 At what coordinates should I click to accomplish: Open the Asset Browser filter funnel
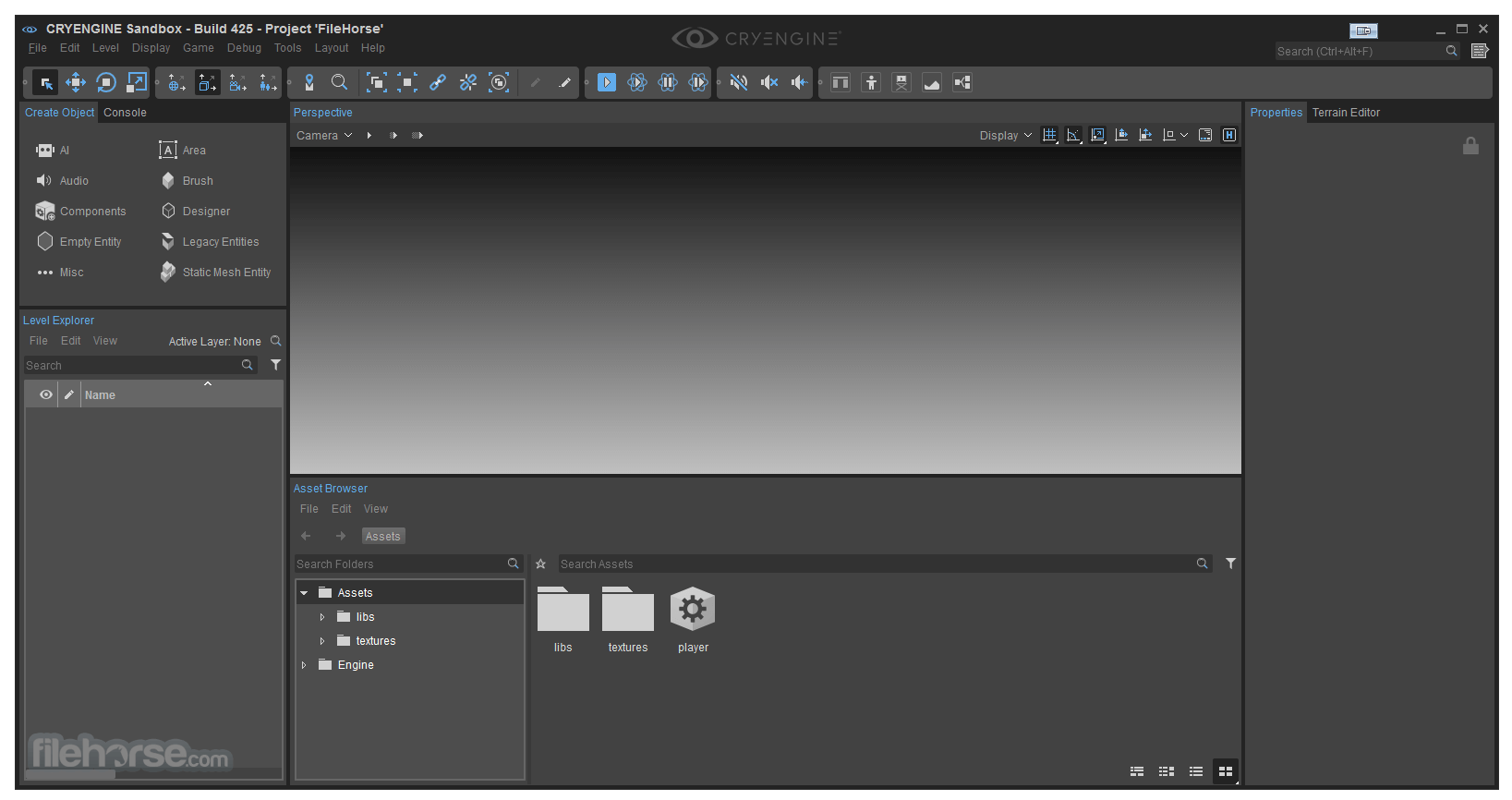pos(1230,564)
